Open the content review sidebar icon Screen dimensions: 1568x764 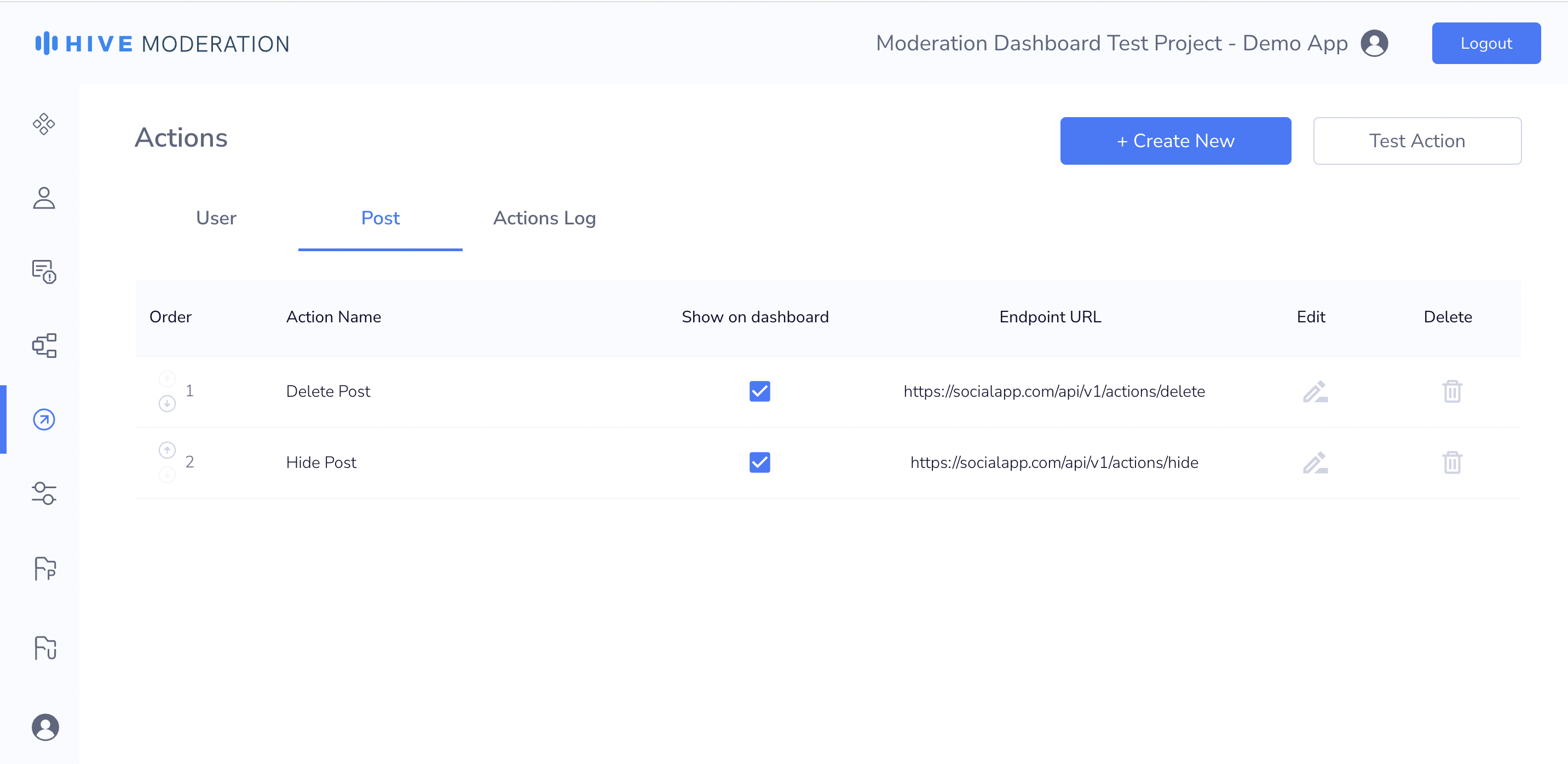coord(44,272)
